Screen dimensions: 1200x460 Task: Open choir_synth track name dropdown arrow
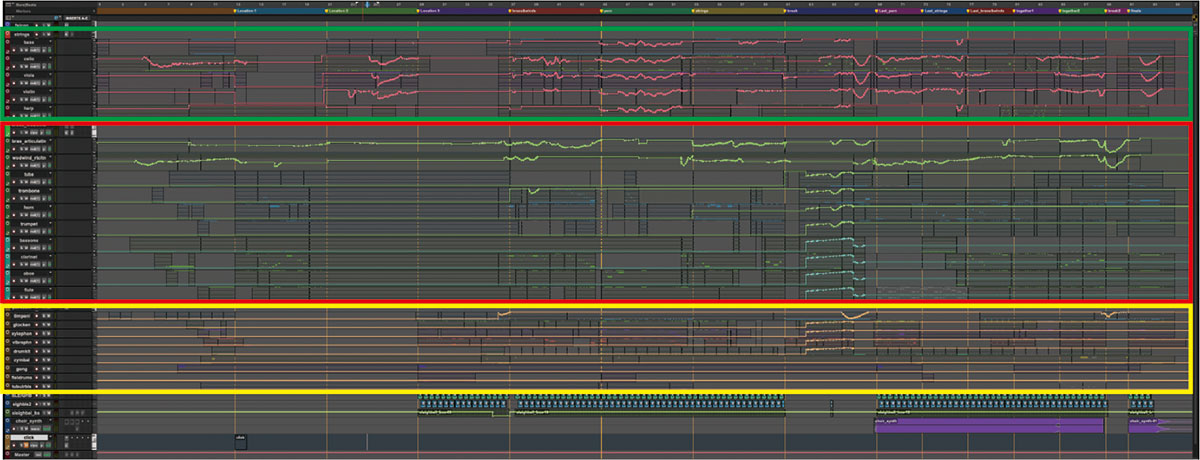pos(51,420)
